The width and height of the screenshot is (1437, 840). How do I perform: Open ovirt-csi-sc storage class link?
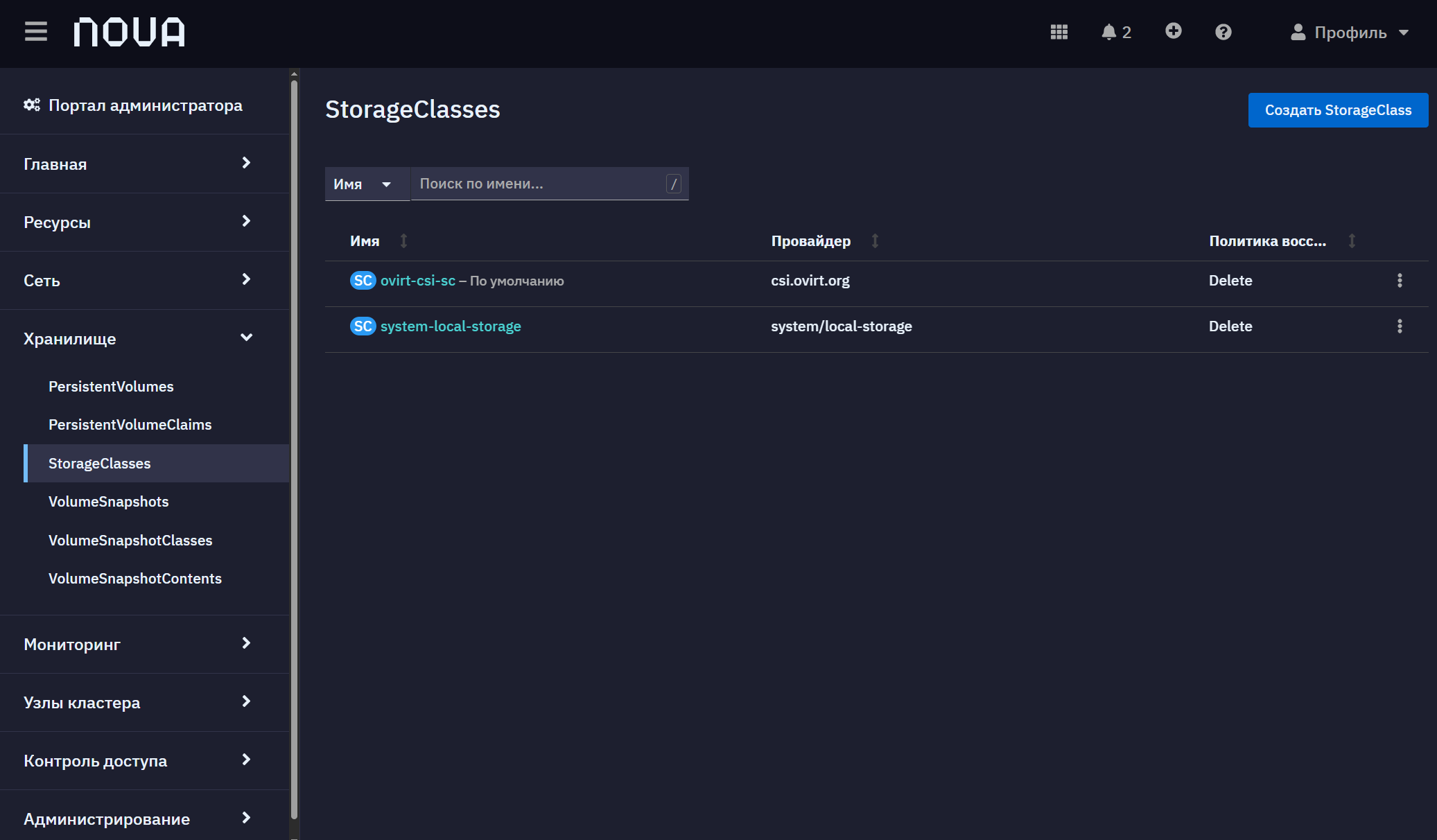coord(417,281)
